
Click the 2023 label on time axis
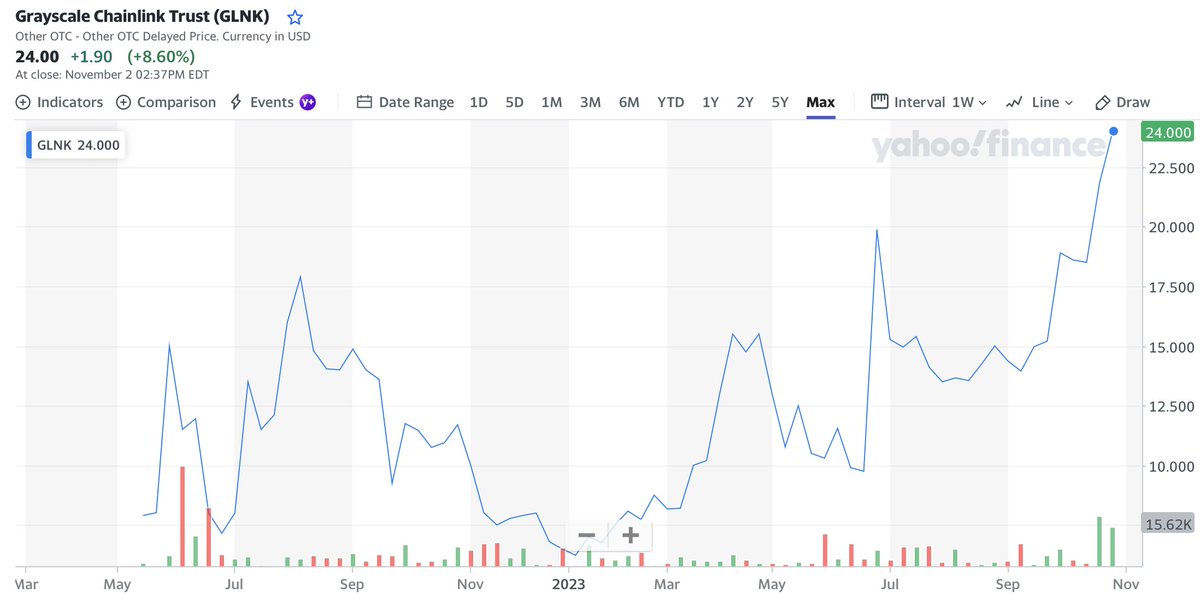(569, 583)
